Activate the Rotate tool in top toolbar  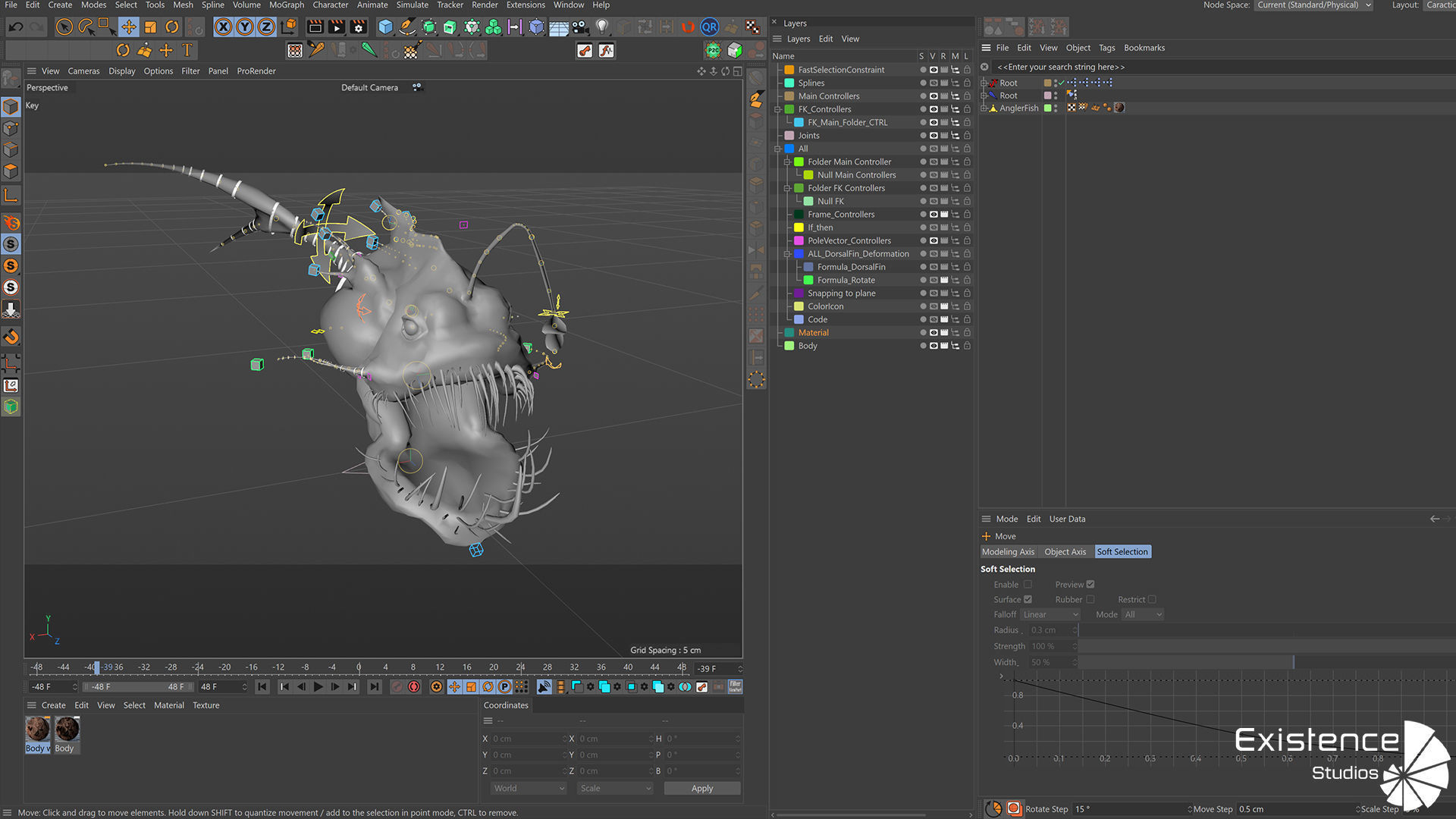[172, 28]
